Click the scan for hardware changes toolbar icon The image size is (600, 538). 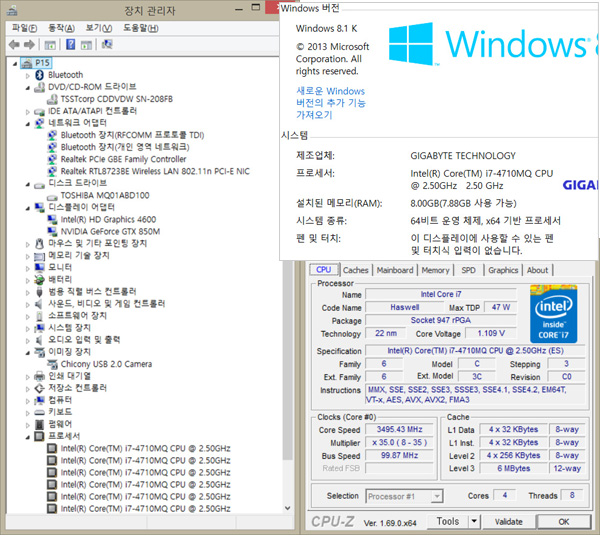tap(107, 44)
